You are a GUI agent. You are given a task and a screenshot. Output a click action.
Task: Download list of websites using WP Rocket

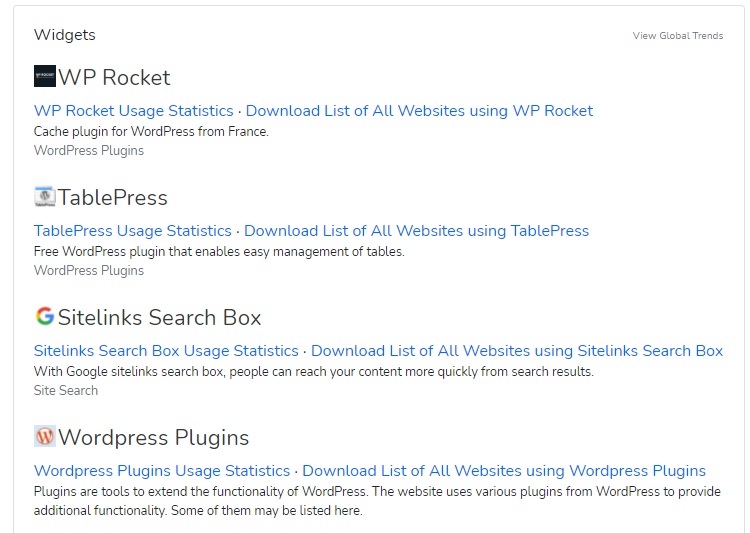click(x=419, y=111)
